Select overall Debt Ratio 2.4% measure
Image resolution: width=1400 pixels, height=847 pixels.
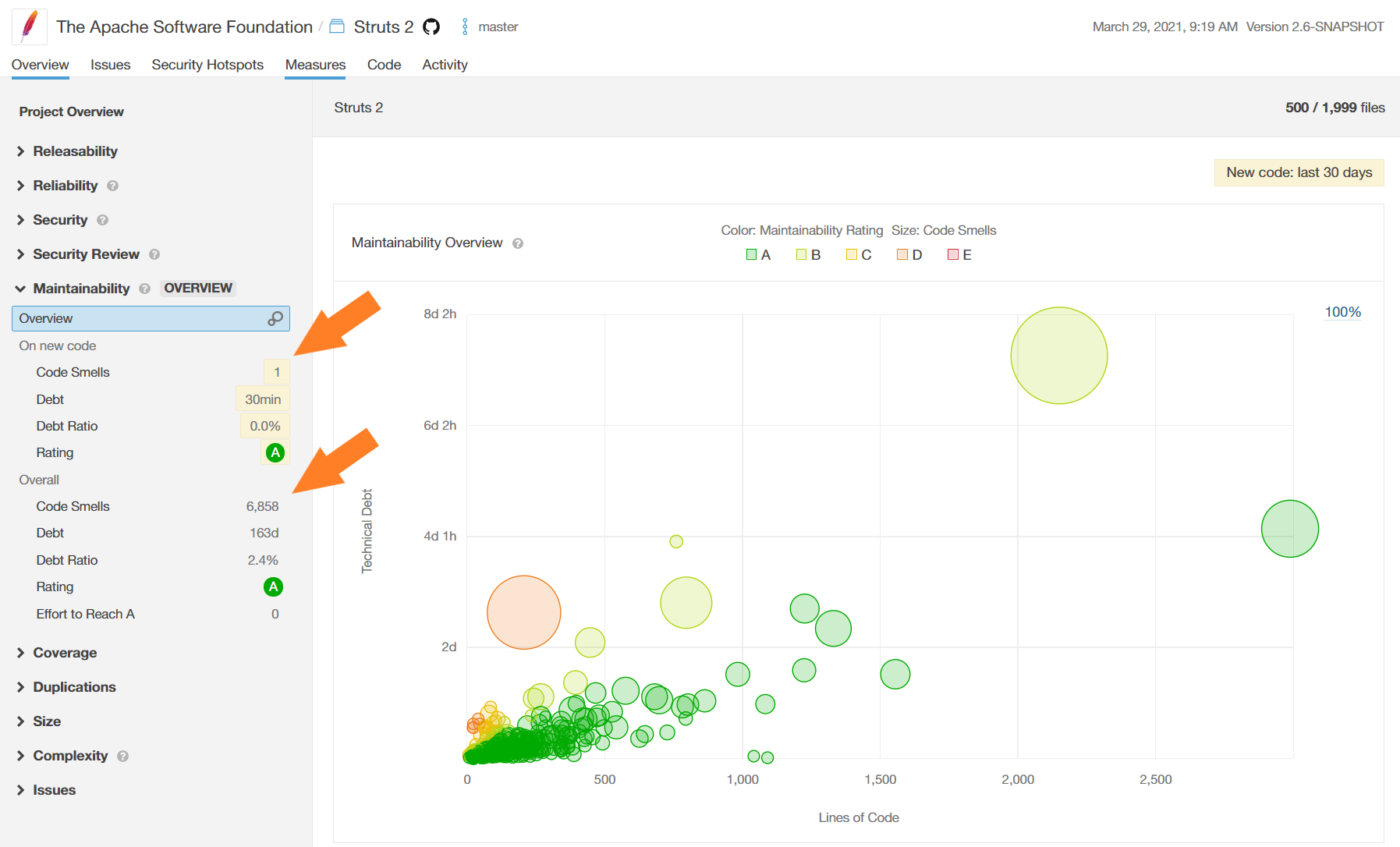[151, 560]
